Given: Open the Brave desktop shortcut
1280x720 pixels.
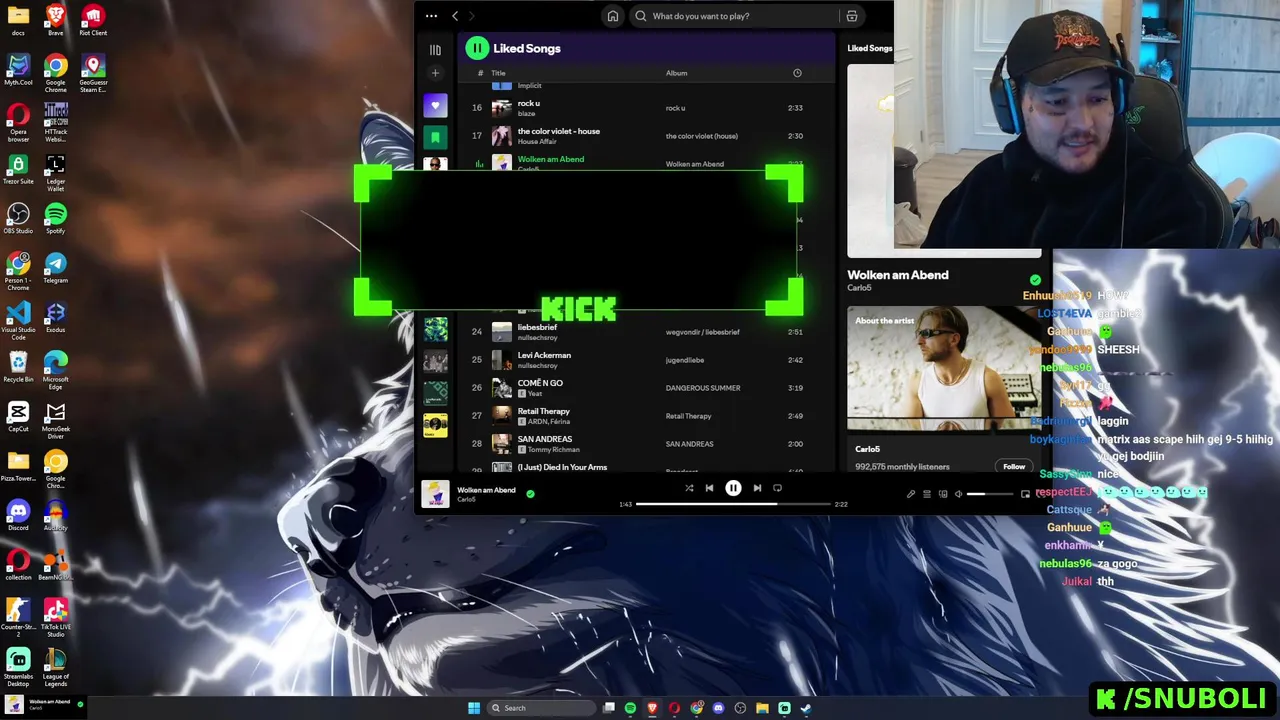Looking at the screenshot, I should (56, 20).
